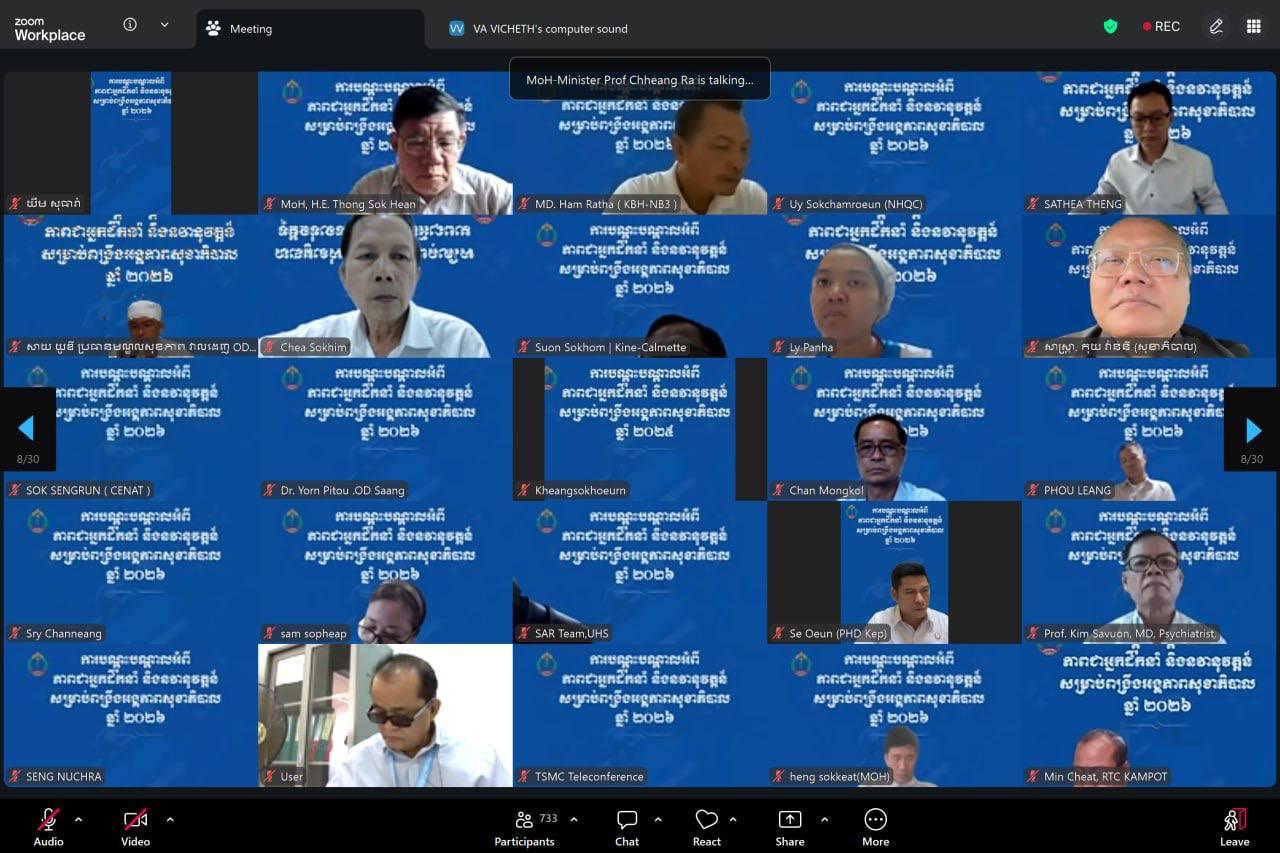Open the Chat panel

pos(627,827)
